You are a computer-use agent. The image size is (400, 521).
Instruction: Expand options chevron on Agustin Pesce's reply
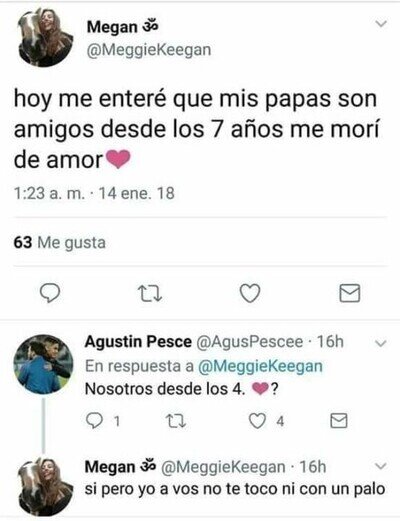(381, 343)
